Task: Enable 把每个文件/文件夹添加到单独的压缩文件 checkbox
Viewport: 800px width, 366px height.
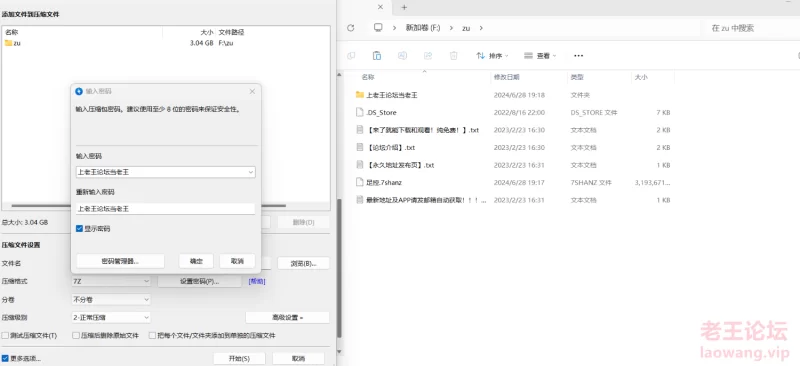Action: click(x=152, y=336)
